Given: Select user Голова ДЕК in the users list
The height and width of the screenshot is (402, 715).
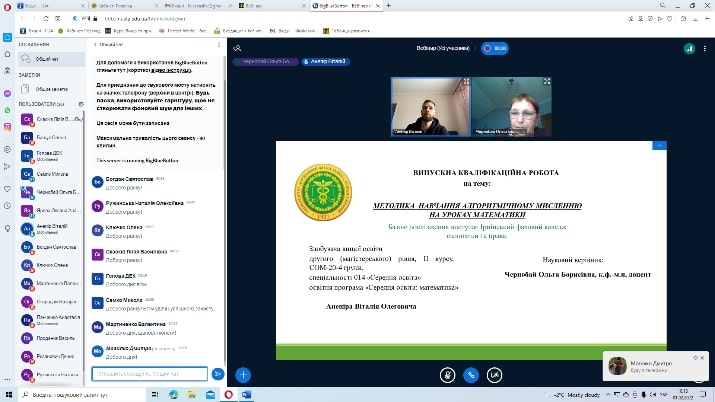Looking at the screenshot, I should pyautogui.click(x=52, y=155).
